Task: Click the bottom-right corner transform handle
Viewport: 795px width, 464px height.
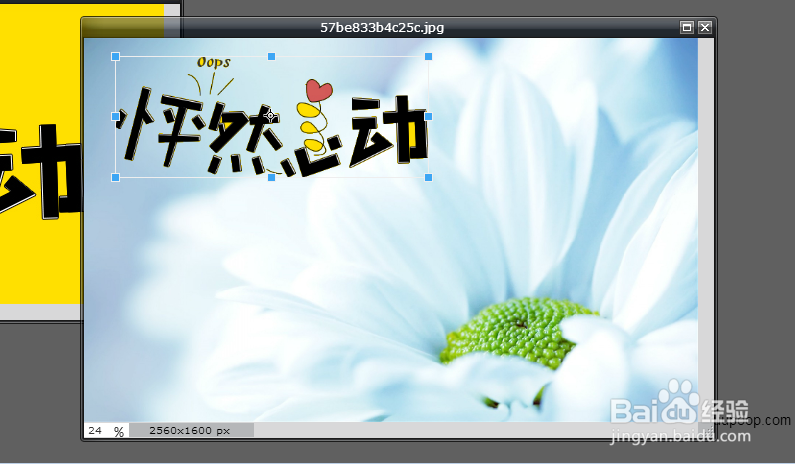Action: coord(428,177)
